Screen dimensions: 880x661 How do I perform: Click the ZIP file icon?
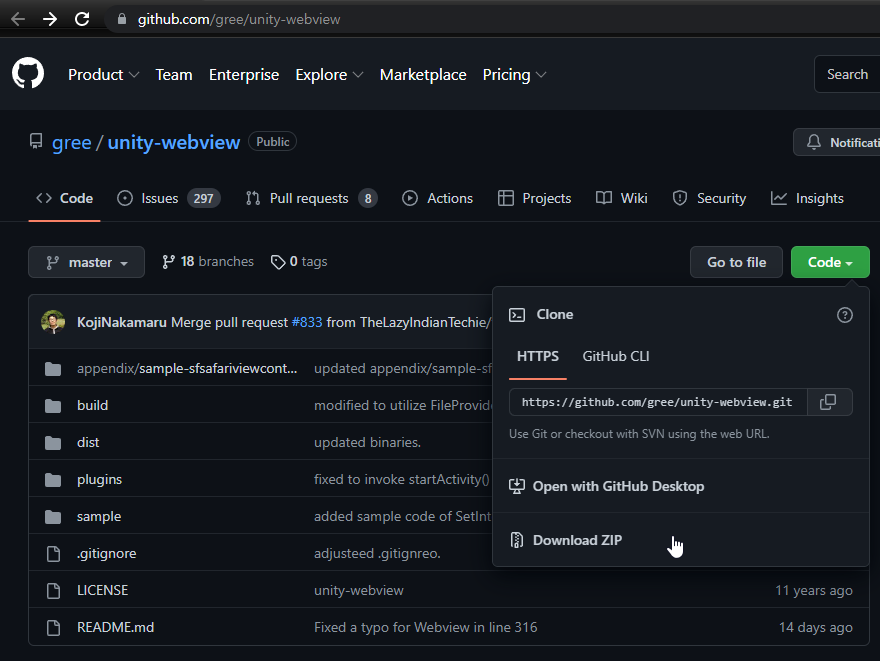517,540
